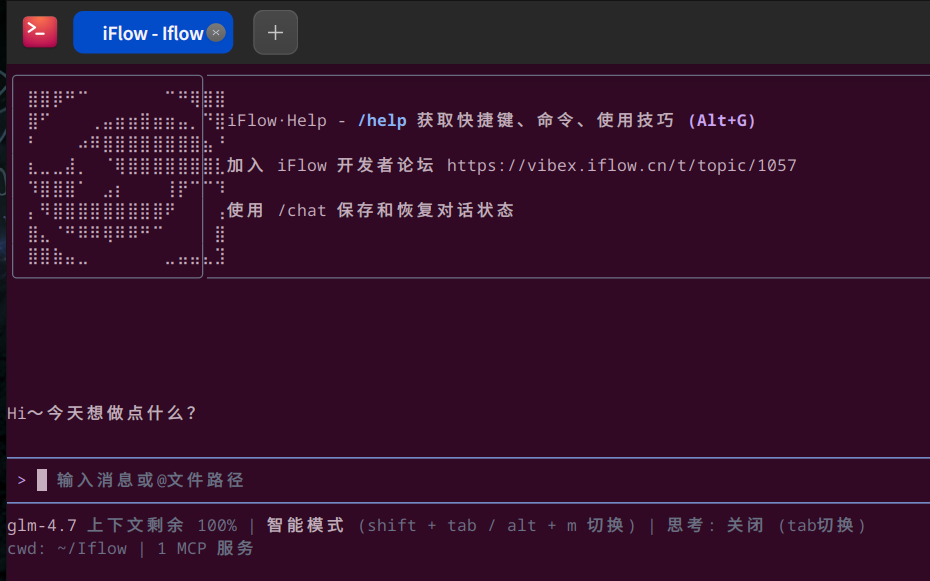
Task: Click the '>' prompt symbol
Action: pyautogui.click(x=22, y=480)
